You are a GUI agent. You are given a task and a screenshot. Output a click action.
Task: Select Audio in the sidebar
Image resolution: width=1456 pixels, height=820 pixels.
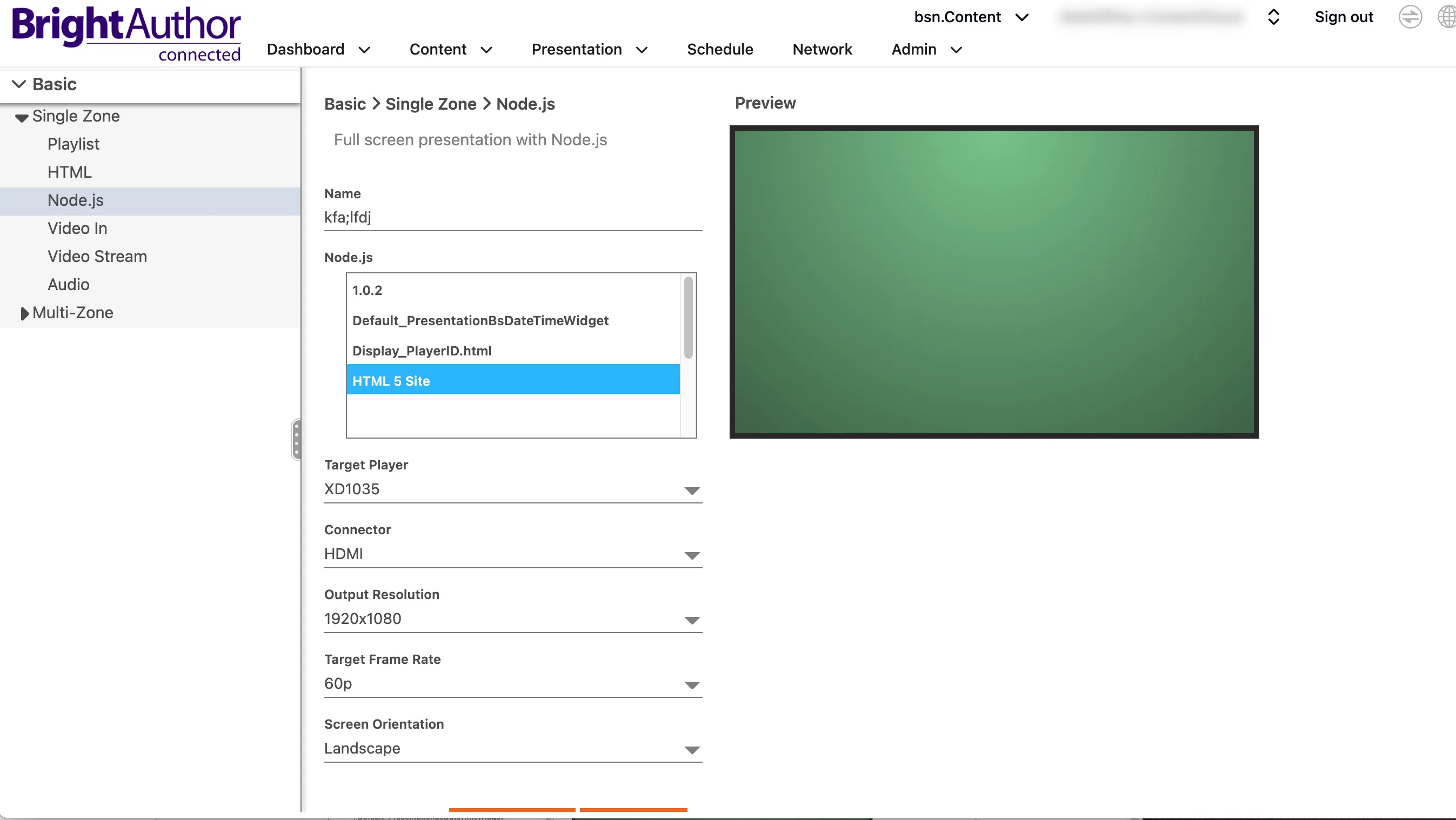(69, 285)
